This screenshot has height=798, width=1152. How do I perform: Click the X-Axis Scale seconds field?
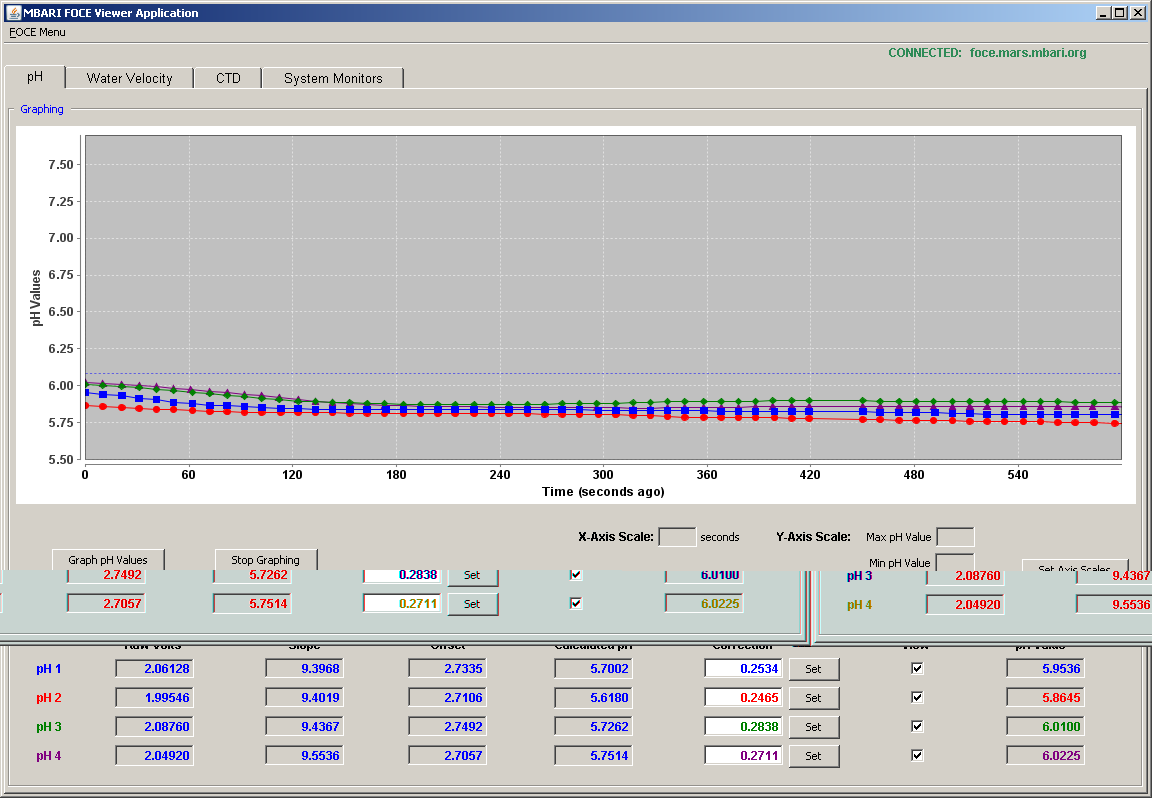coord(677,536)
